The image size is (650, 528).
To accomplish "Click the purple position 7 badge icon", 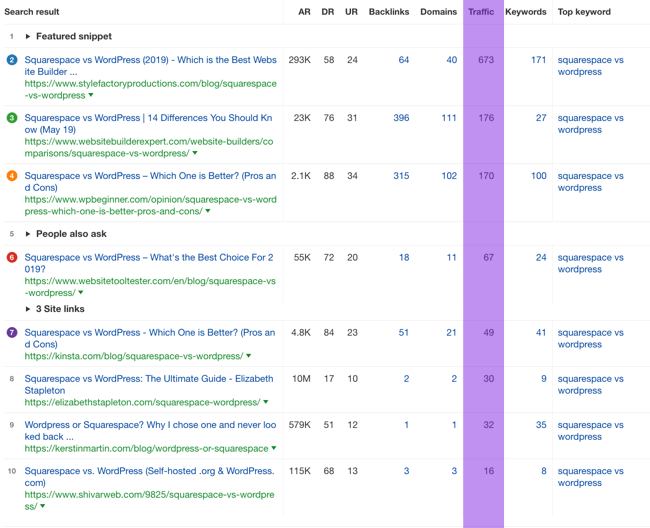I will [12, 333].
